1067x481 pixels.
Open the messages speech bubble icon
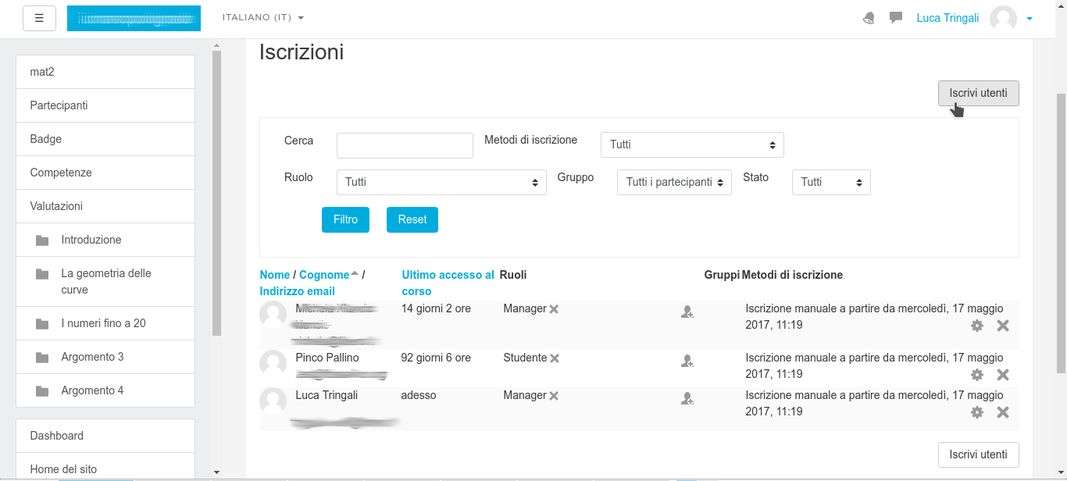click(x=896, y=18)
